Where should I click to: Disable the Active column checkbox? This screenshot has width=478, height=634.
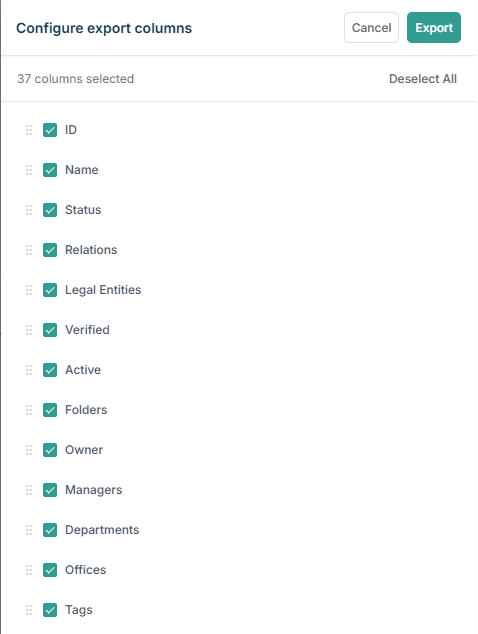pyautogui.click(x=50, y=370)
